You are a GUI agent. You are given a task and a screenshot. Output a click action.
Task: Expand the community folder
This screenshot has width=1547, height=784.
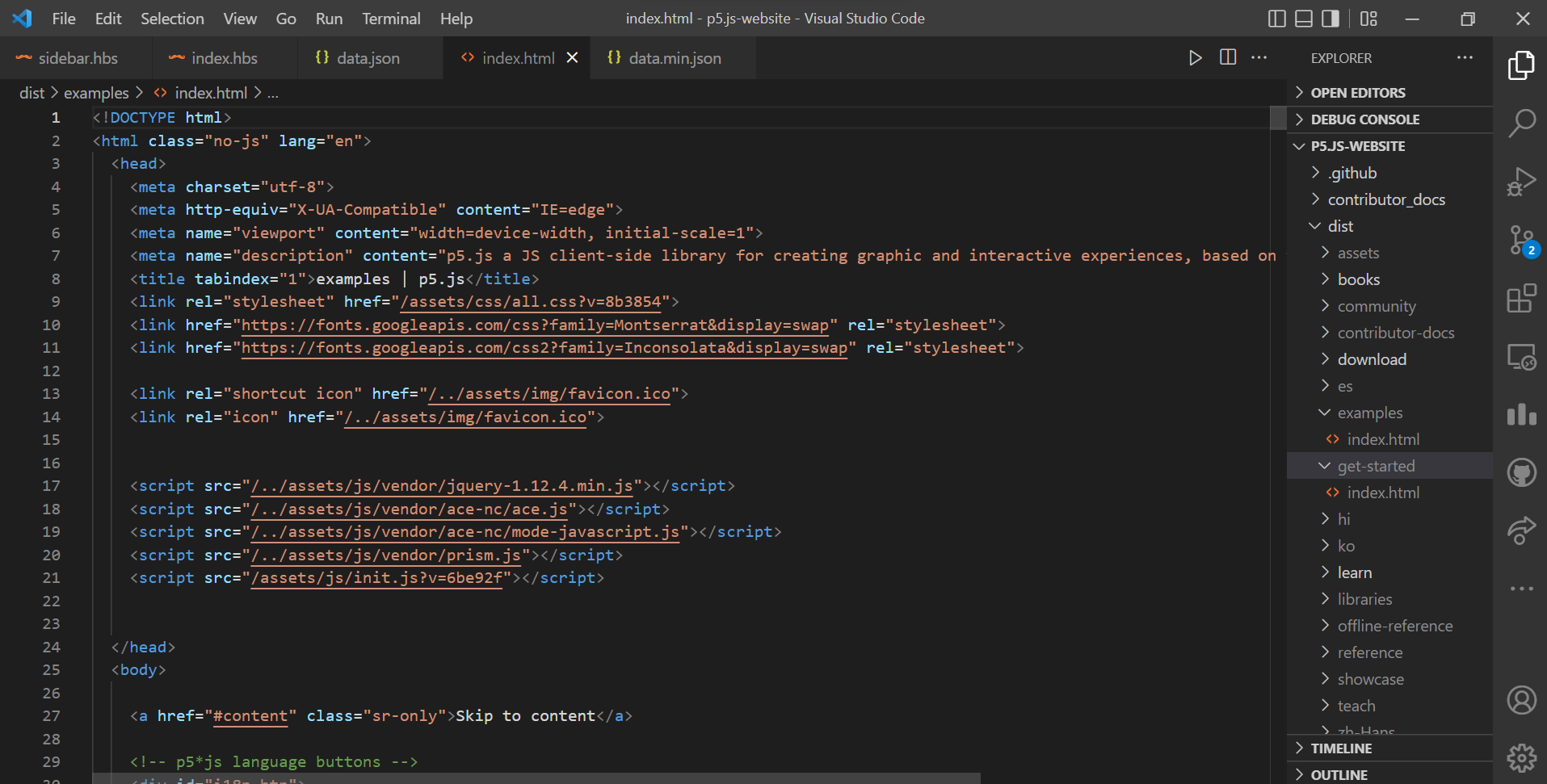[1389, 306]
